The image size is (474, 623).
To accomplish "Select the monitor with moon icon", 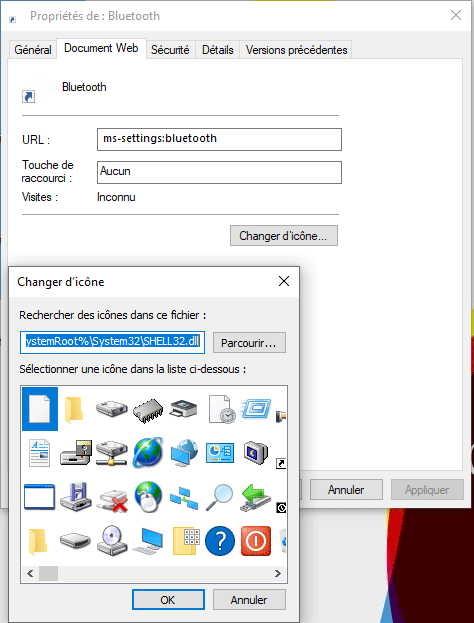I will (256, 453).
